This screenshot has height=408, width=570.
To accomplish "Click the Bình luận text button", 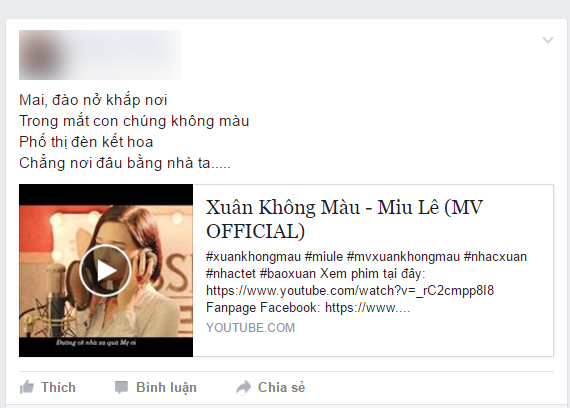I will coord(166,388).
